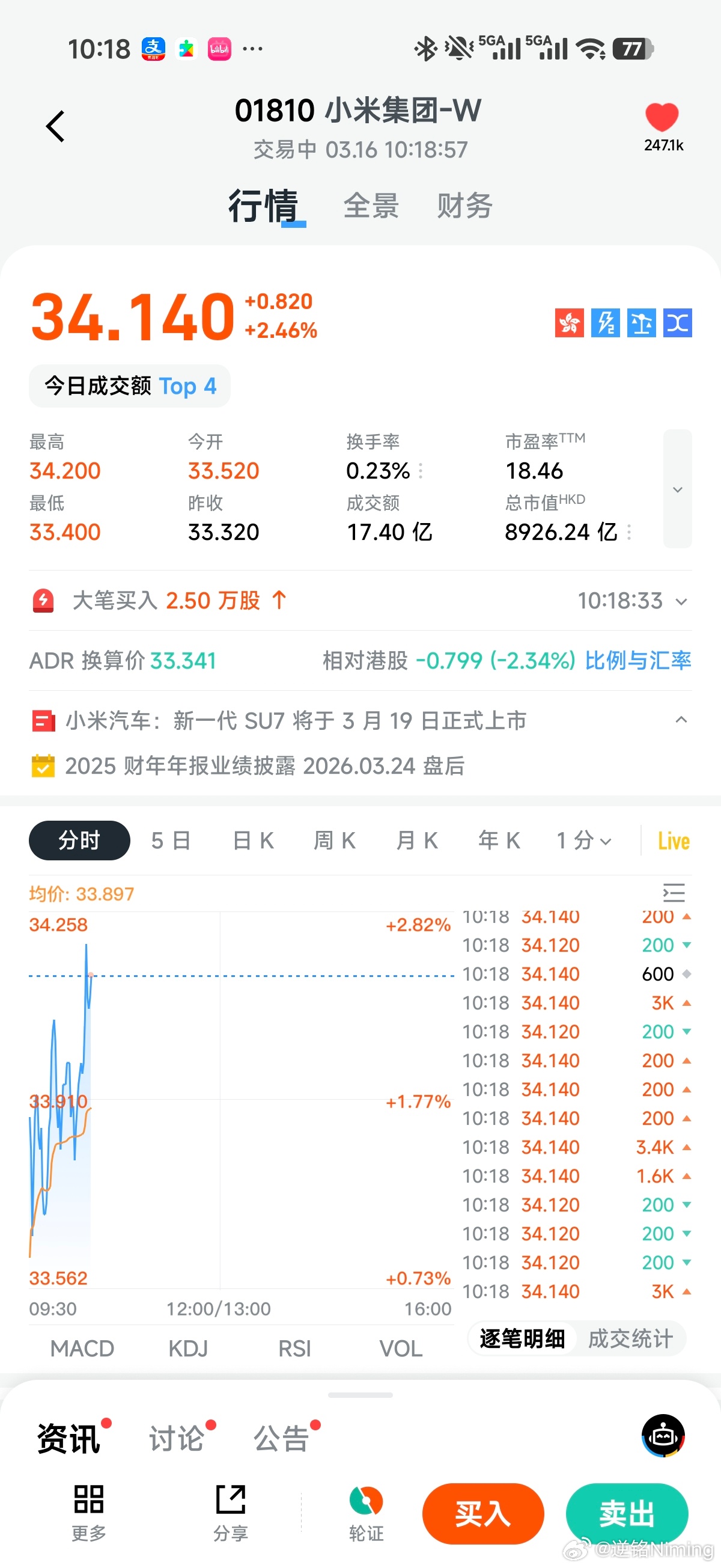Open the 更多 more grid icon
Screen dimensions: 721x1568
(89, 1513)
